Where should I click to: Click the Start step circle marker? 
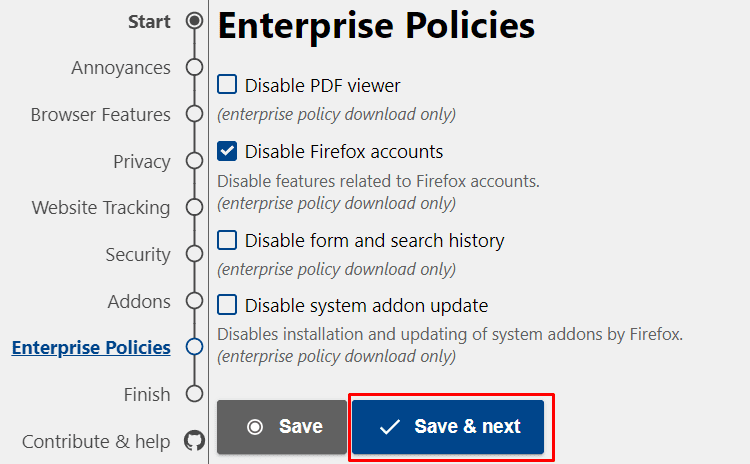[x=195, y=21]
